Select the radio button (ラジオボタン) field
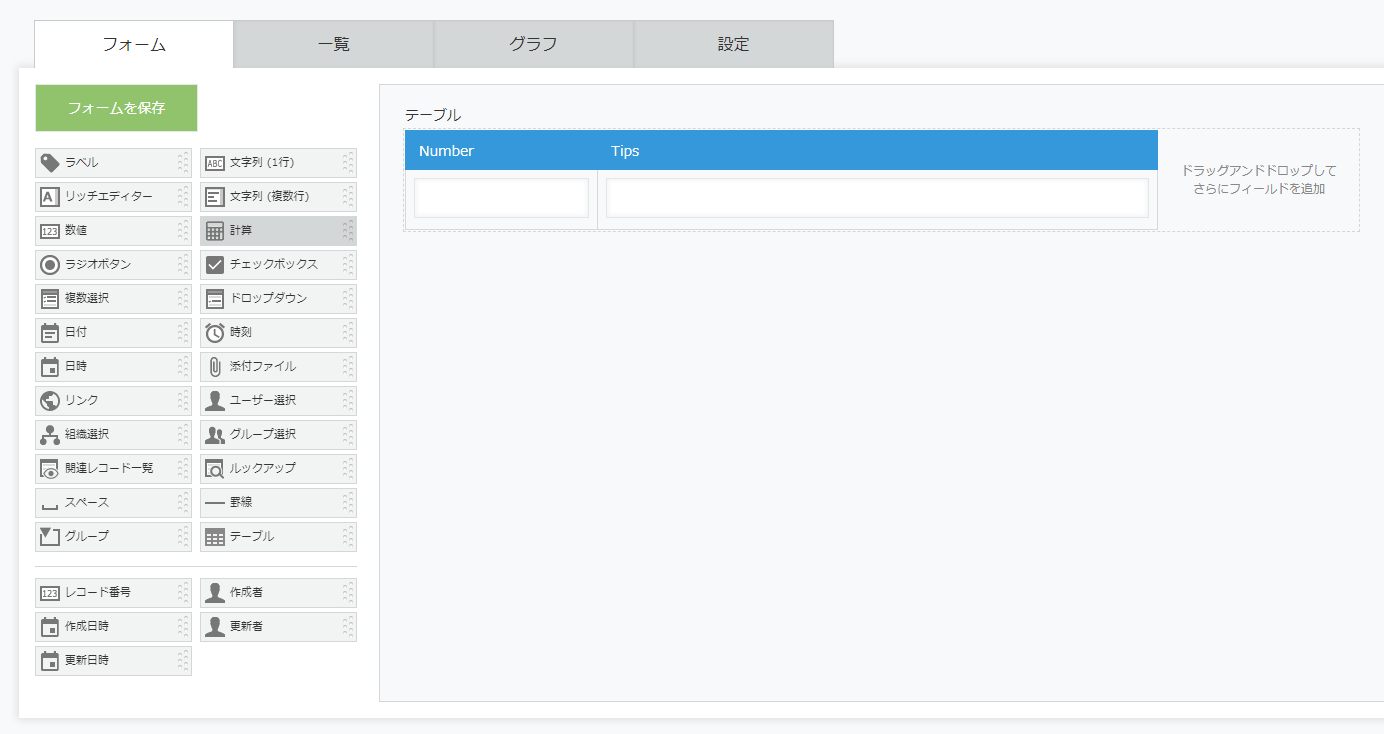The image size is (1384, 734). 112,265
